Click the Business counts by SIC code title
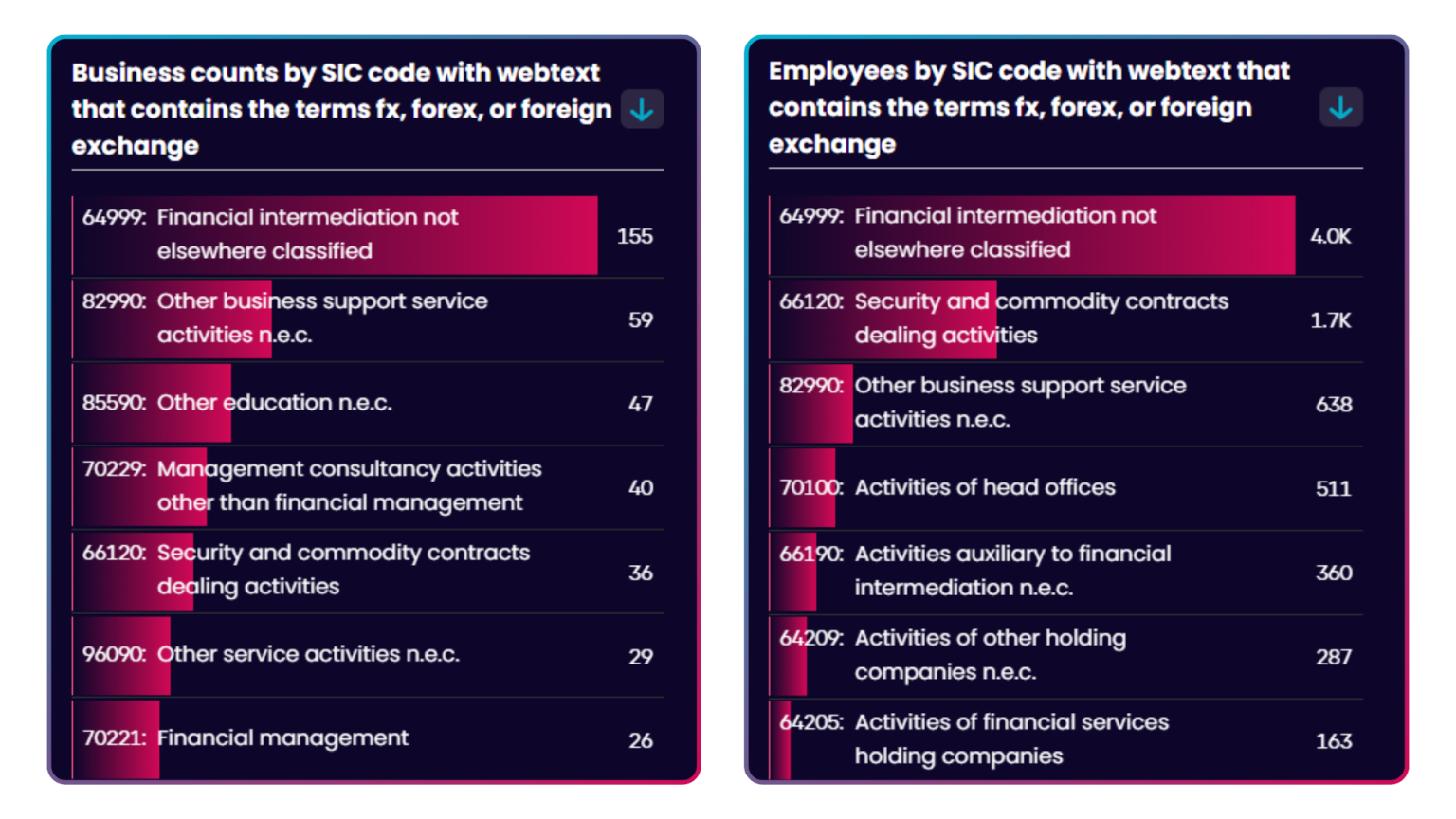The width and height of the screenshot is (1456, 819). 341,109
